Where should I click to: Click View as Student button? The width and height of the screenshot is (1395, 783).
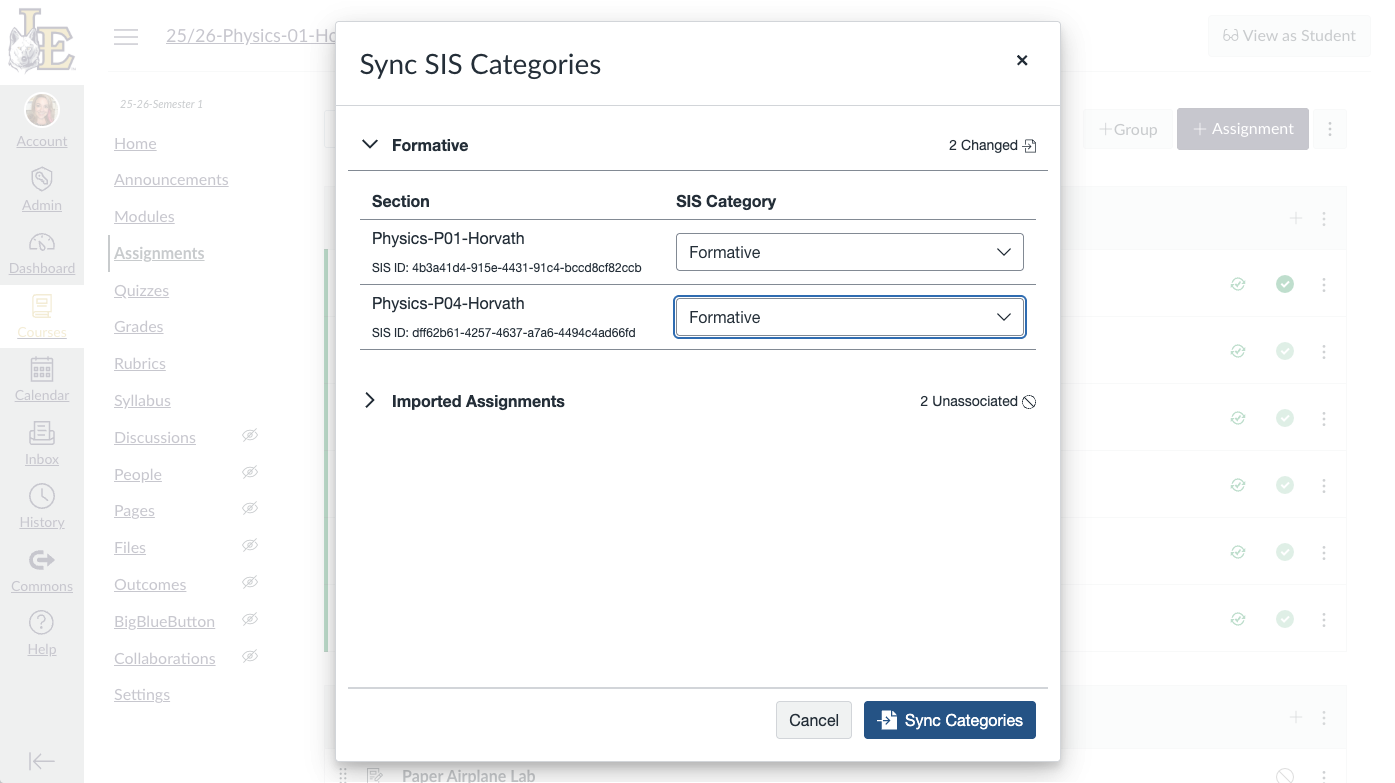pyautogui.click(x=1289, y=36)
